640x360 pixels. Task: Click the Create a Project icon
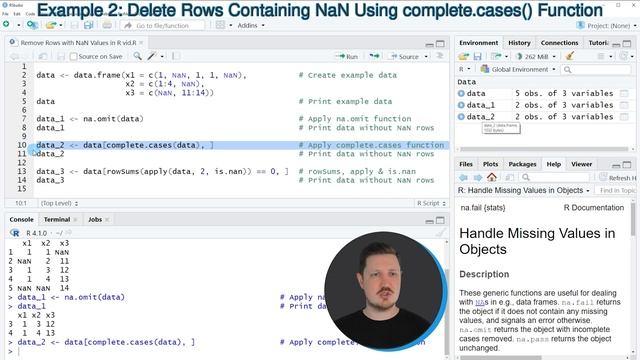tap(32, 25)
